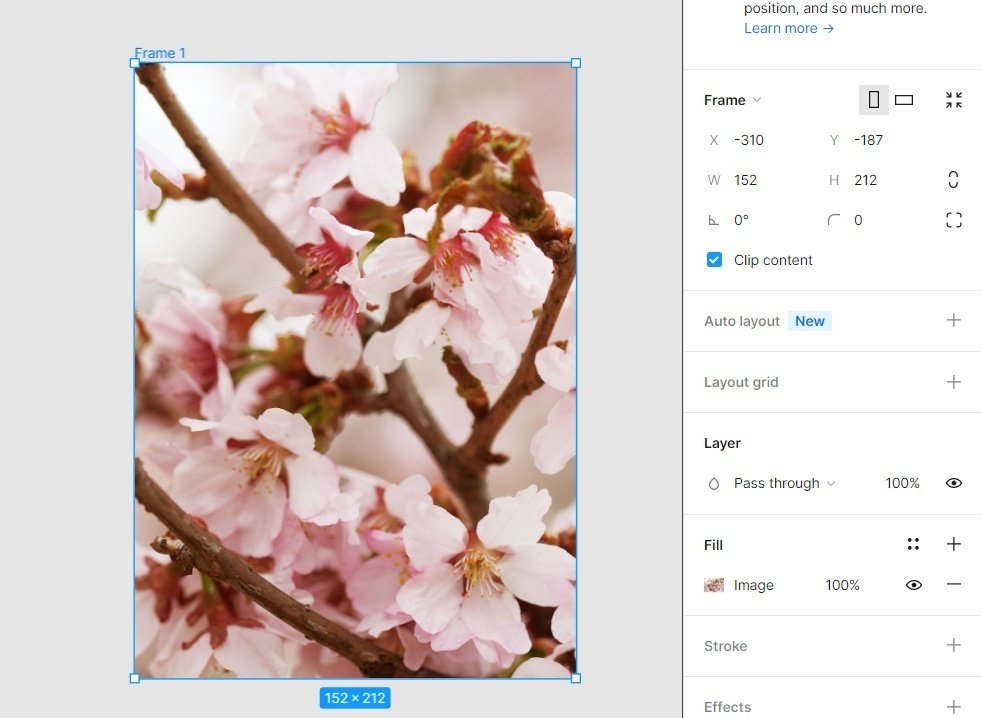Screen dimensions: 981x718
Task: Edit the height value 212
Action: click(x=865, y=180)
